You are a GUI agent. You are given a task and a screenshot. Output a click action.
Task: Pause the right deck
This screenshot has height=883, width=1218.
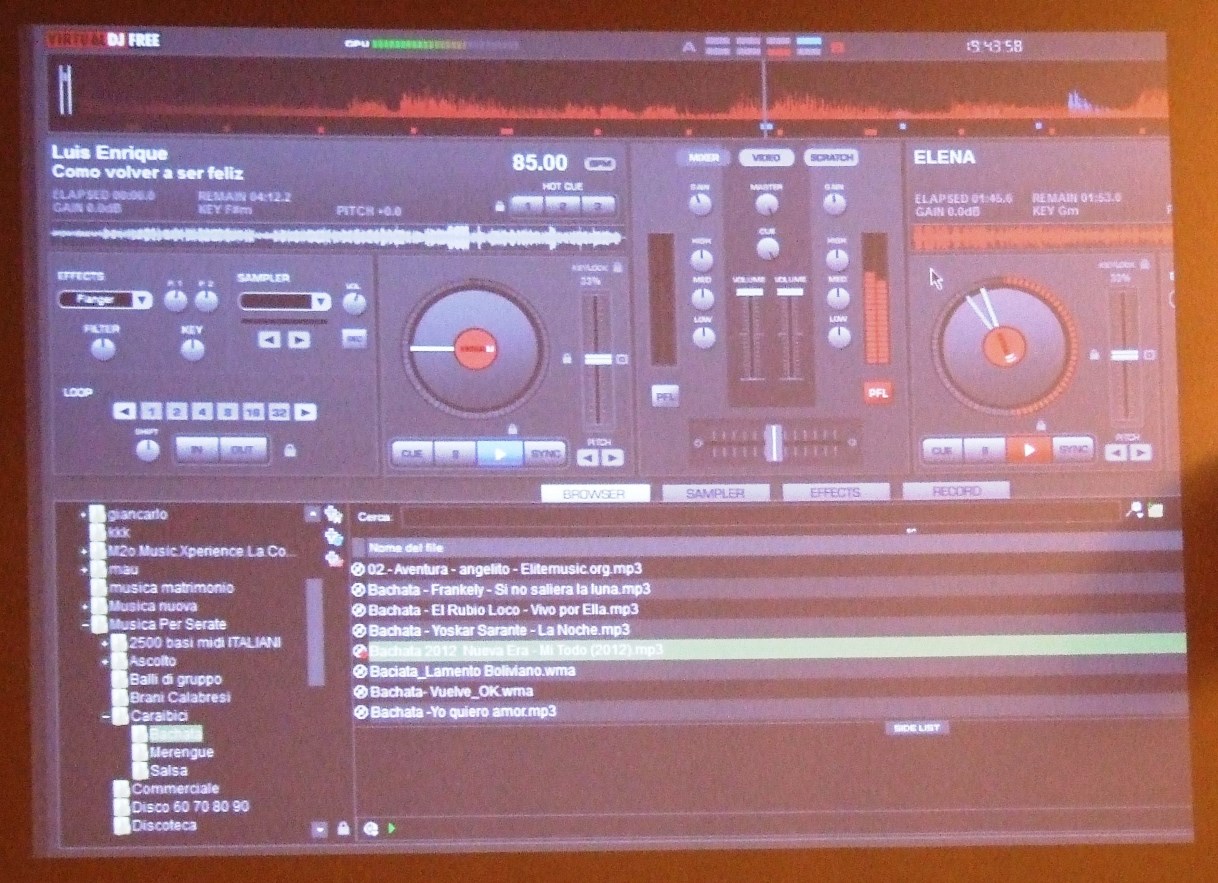[985, 450]
